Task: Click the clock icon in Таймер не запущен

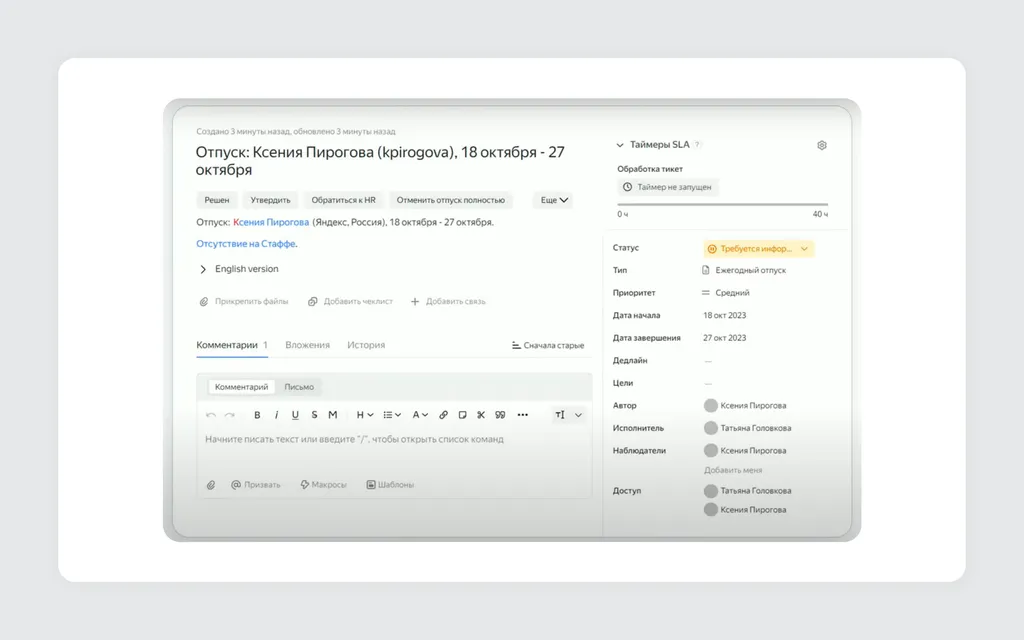Action: coord(628,187)
